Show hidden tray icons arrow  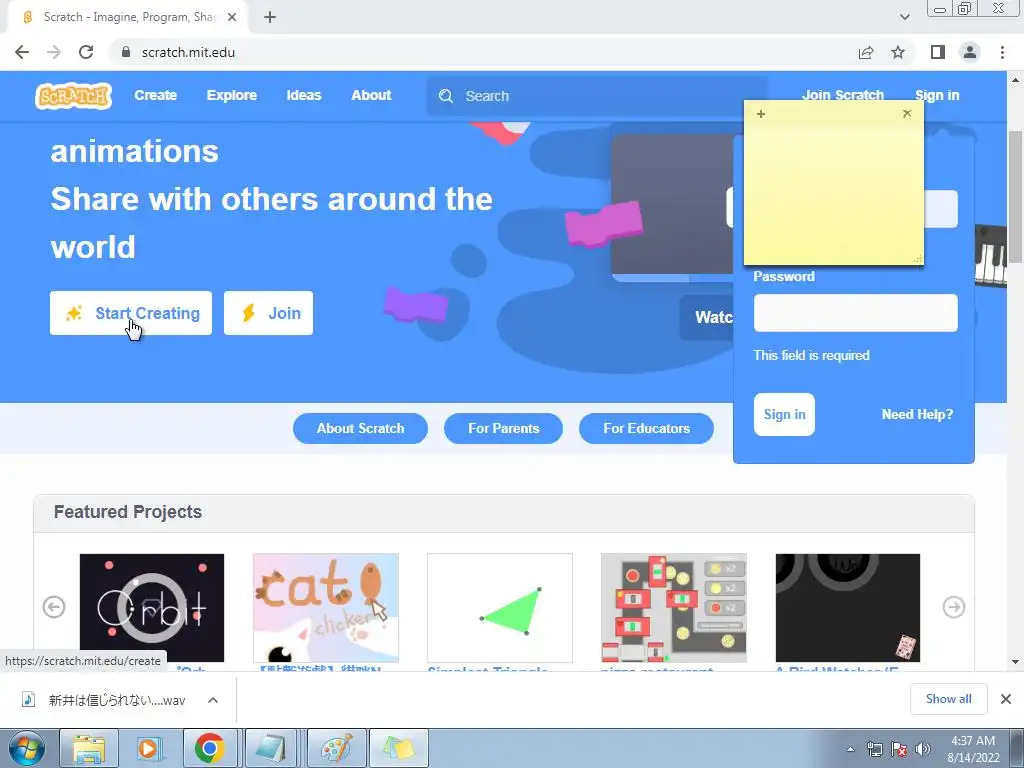tap(850, 749)
